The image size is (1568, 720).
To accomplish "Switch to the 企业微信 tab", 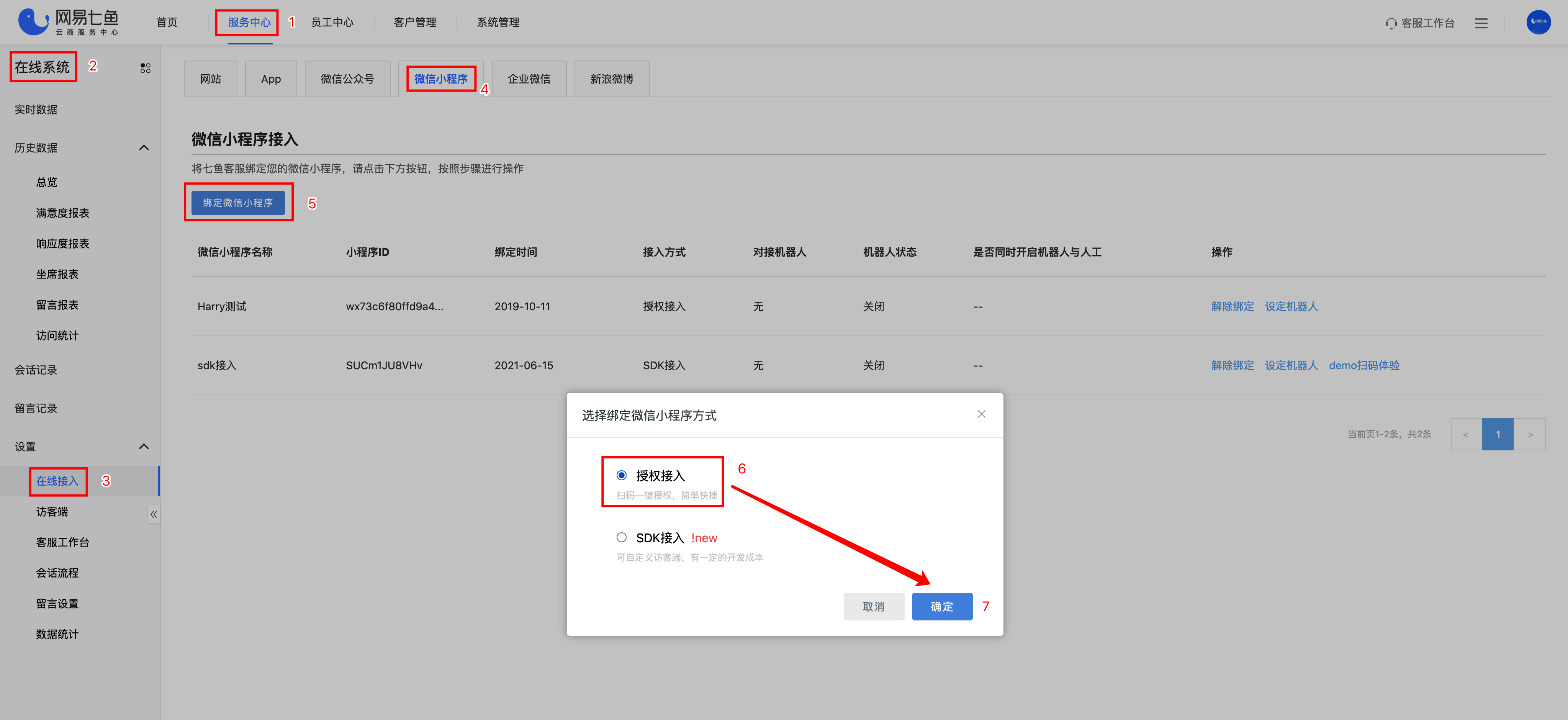I will click(529, 79).
